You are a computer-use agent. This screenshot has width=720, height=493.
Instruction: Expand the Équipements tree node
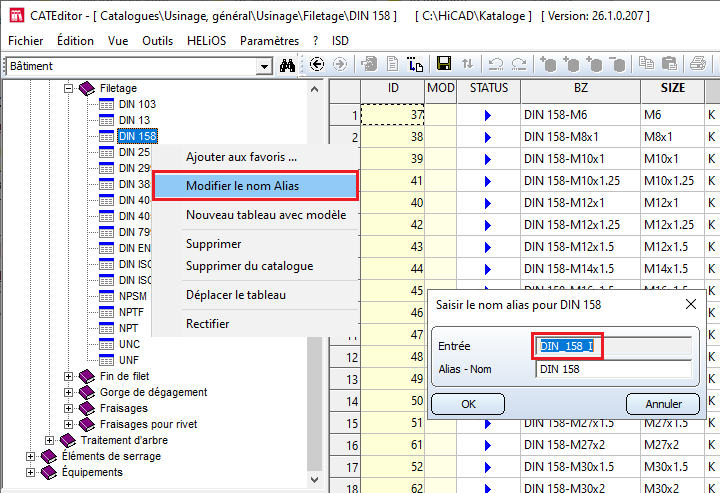[x=32, y=472]
